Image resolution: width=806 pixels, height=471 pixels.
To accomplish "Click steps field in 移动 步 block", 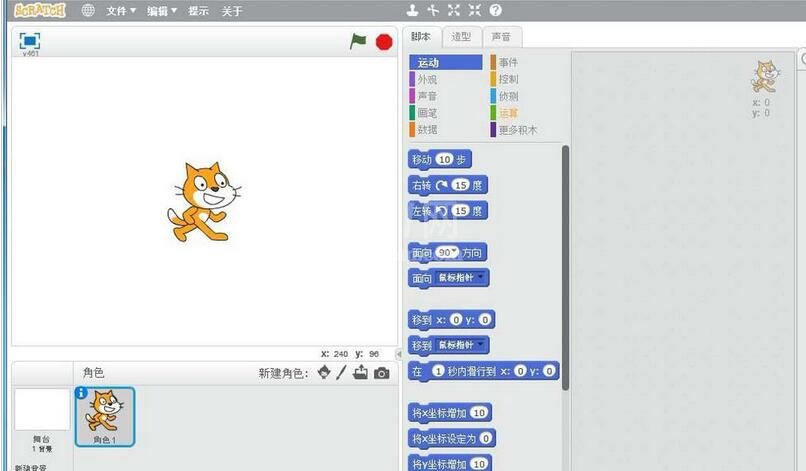I will (445, 159).
